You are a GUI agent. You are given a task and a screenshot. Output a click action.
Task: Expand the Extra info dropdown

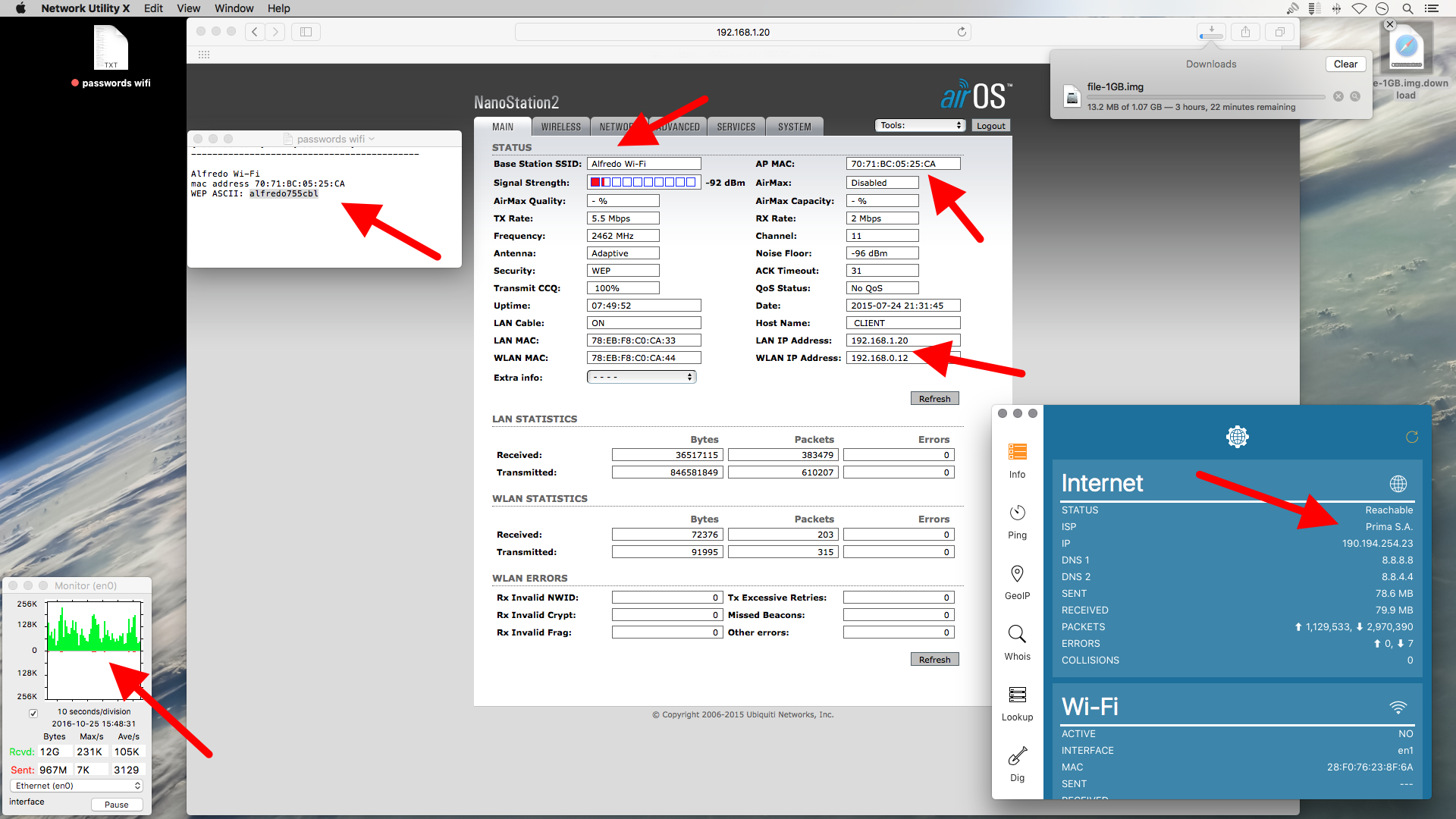[642, 377]
